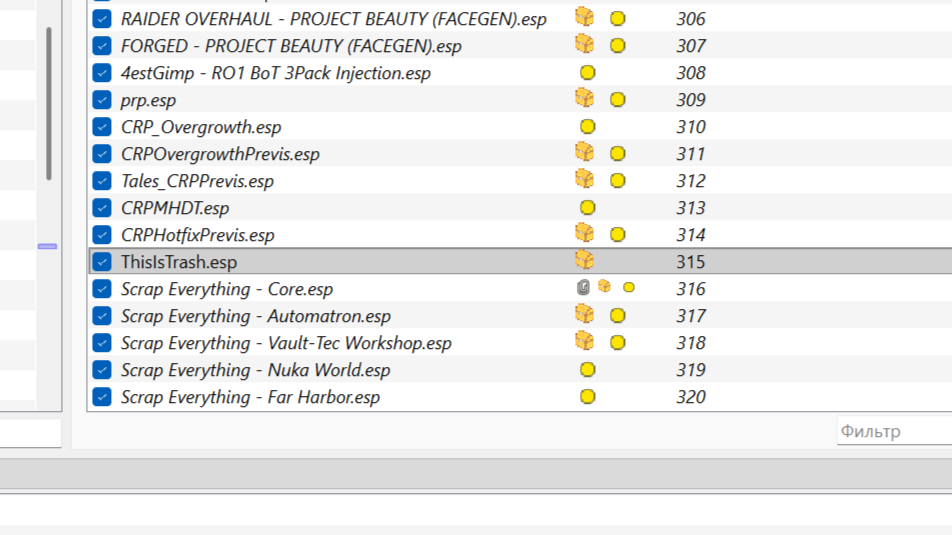
Task: Click the archive box icon for prp.esp
Action: [584, 98]
